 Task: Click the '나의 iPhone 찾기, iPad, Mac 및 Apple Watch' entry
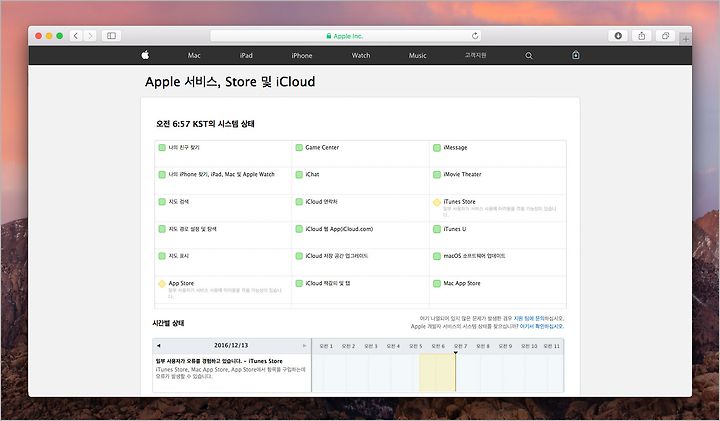pos(221,174)
